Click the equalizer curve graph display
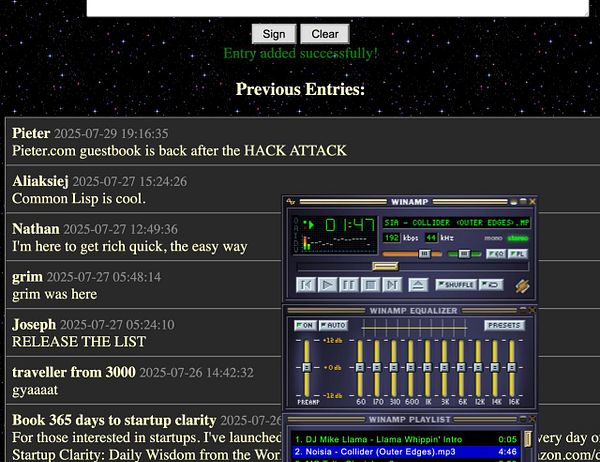This screenshot has width=600, height=462. coord(414,327)
